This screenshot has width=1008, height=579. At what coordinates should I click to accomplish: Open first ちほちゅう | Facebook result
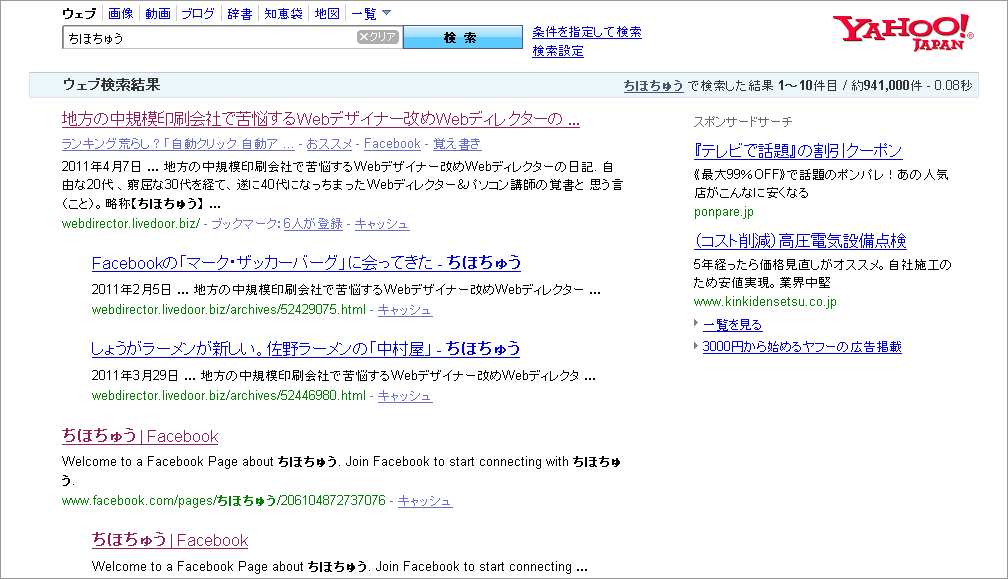(140, 436)
